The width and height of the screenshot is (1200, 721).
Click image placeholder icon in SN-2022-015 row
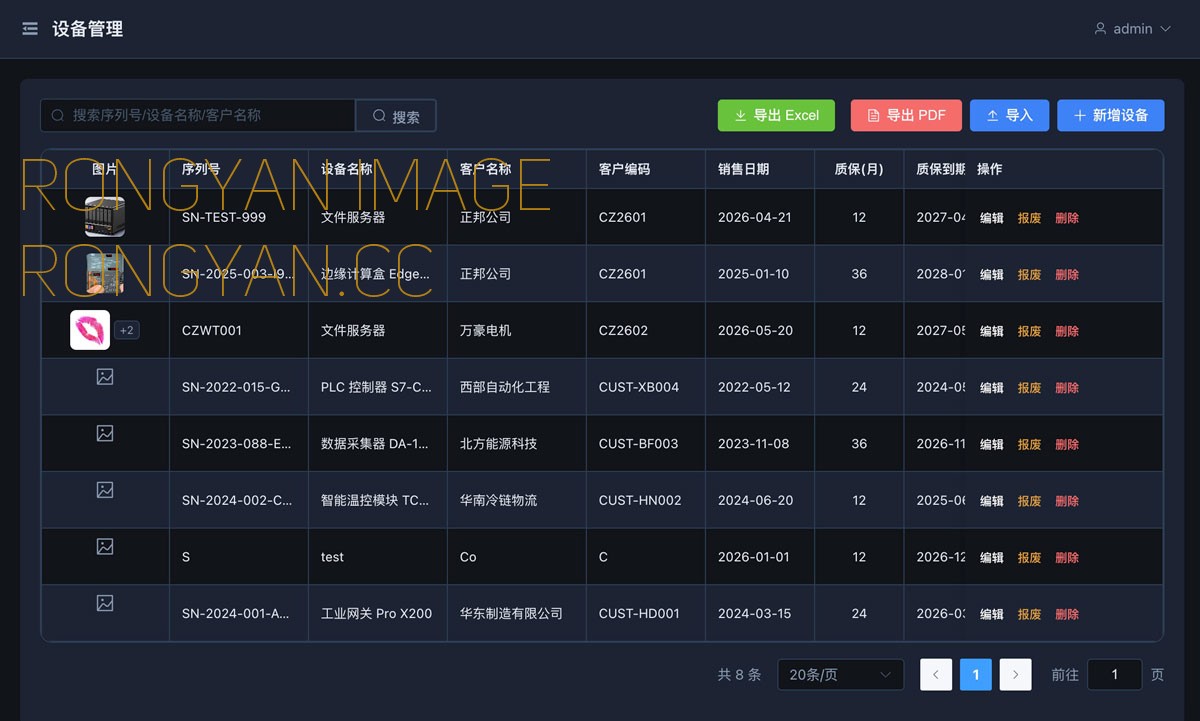pos(105,377)
